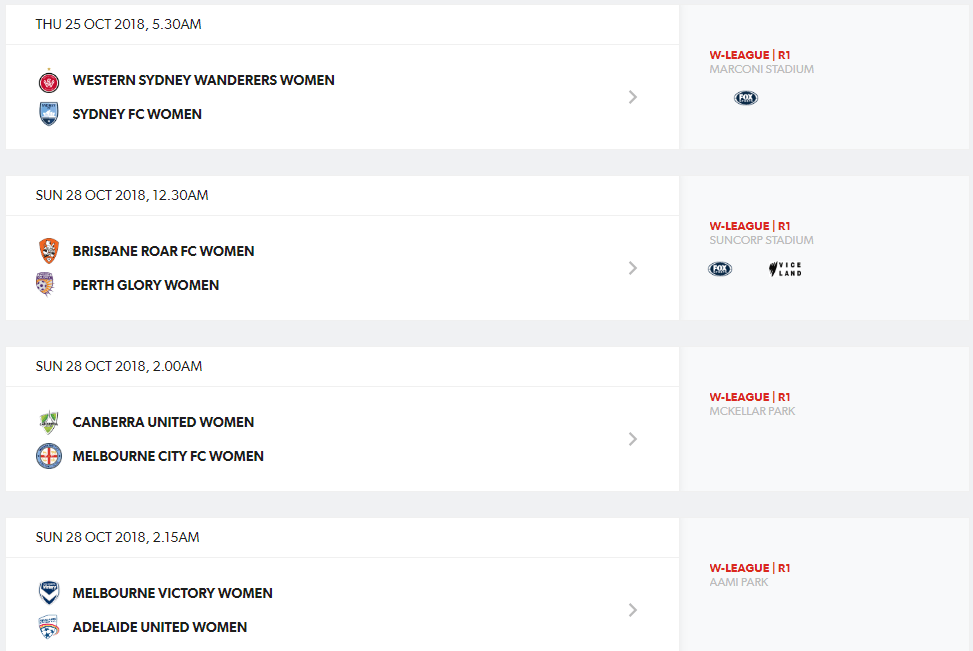The width and height of the screenshot is (973, 651).
Task: Click the Perth Glory purple crest
Action: [x=45, y=284]
